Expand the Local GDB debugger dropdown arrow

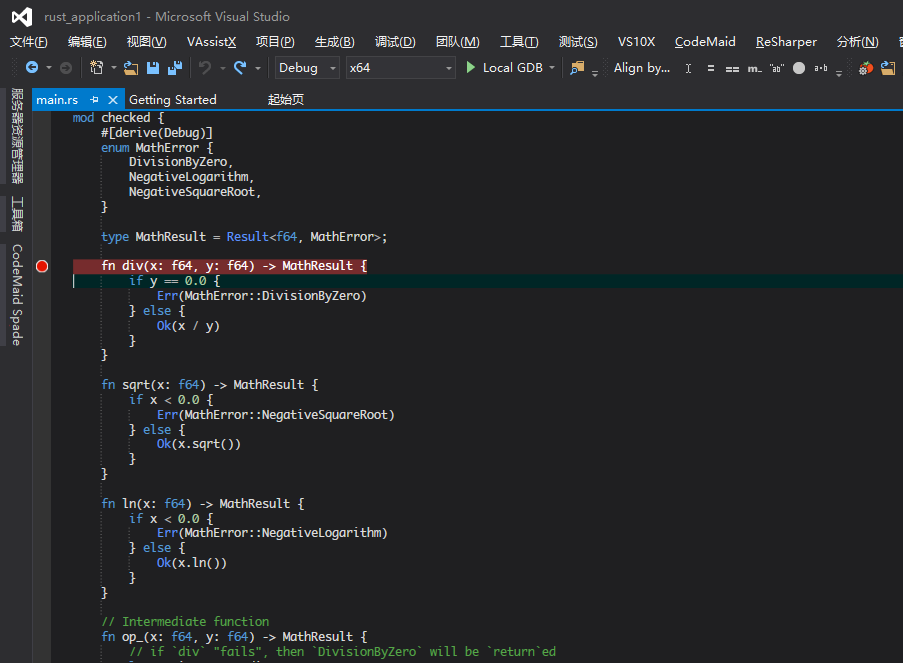(553, 68)
